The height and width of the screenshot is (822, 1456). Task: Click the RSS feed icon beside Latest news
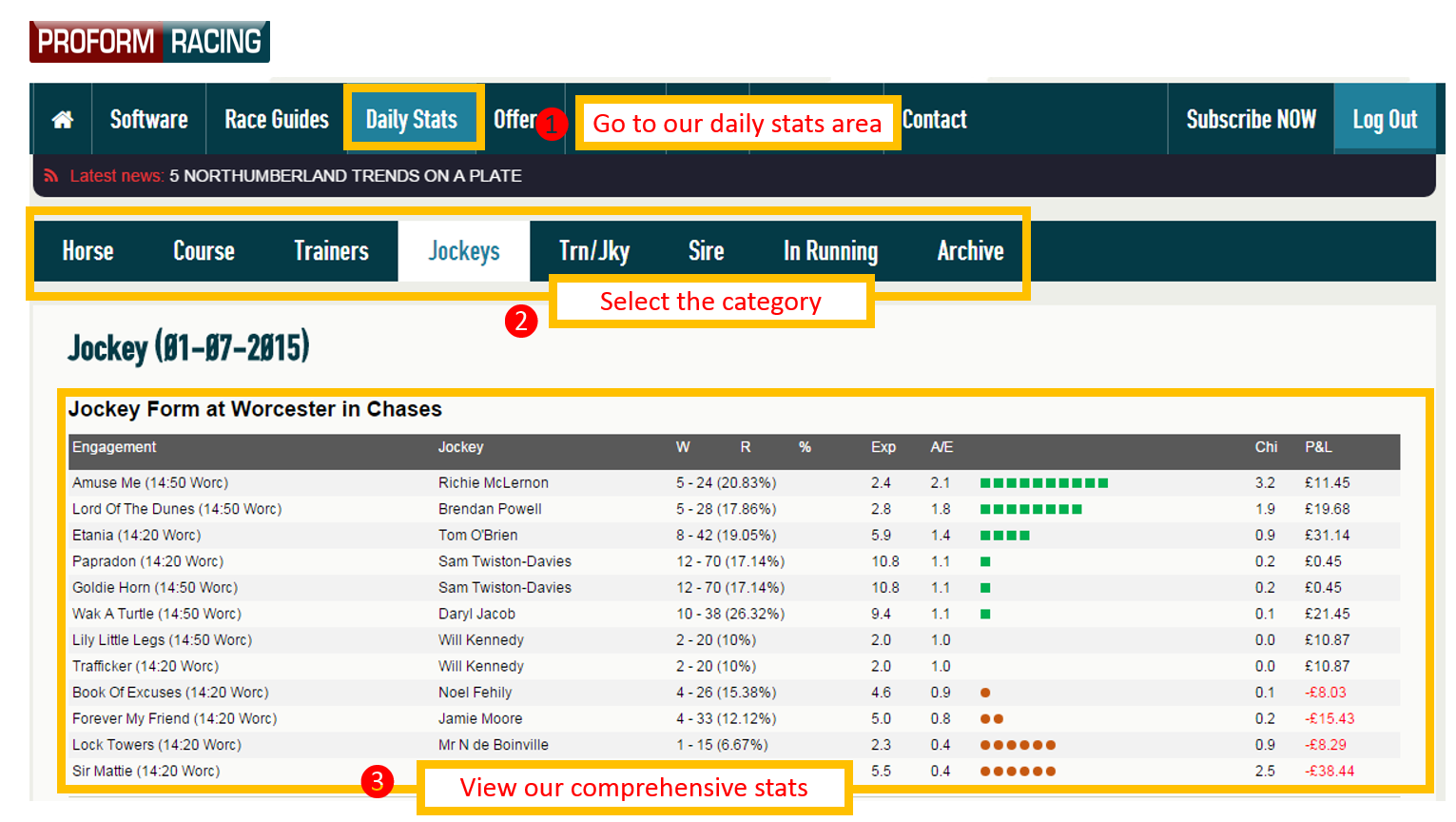pyautogui.click(x=51, y=176)
